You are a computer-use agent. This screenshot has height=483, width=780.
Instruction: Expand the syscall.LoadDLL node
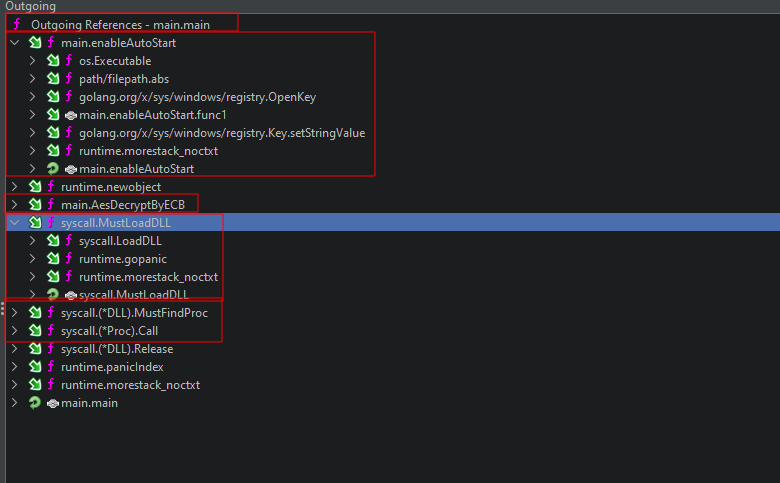(x=32, y=241)
